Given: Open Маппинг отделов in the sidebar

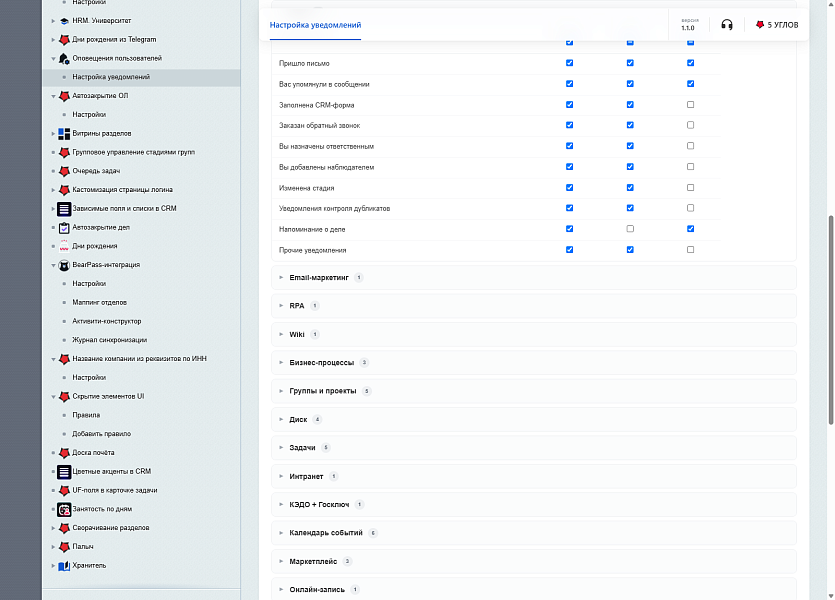Looking at the screenshot, I should 100,302.
